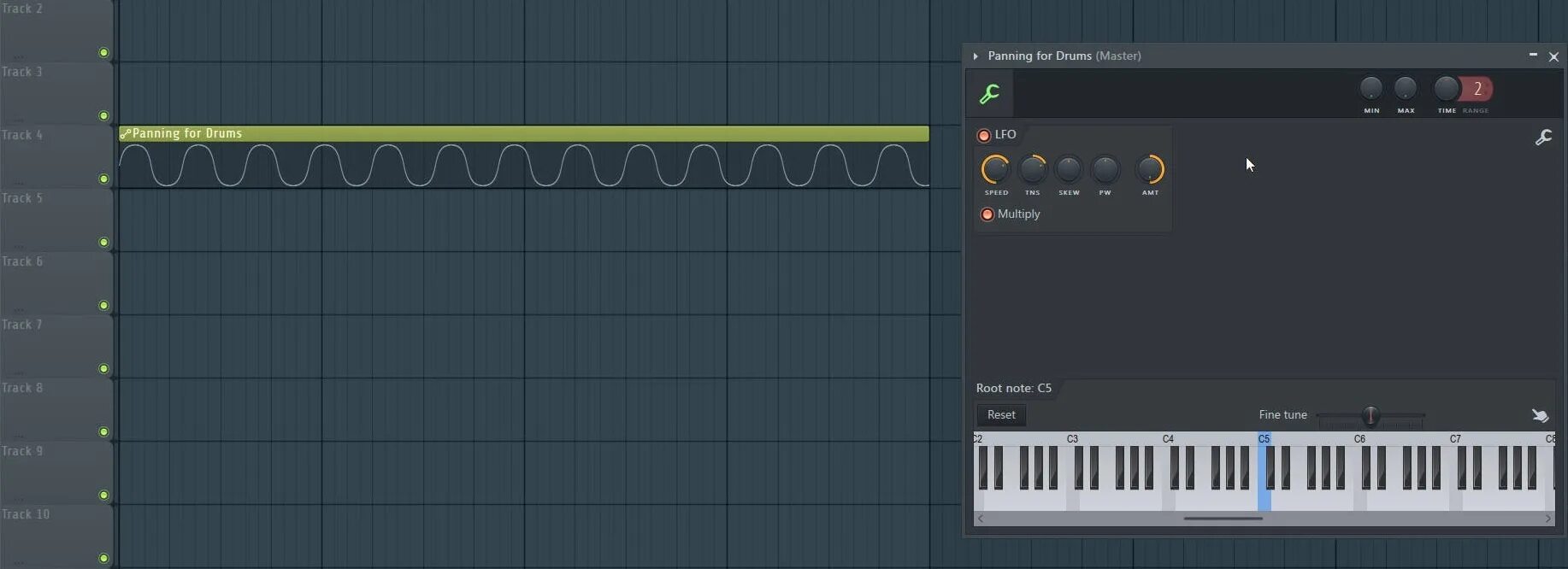
Task: Select the Track 5 header
Action: click(56, 220)
